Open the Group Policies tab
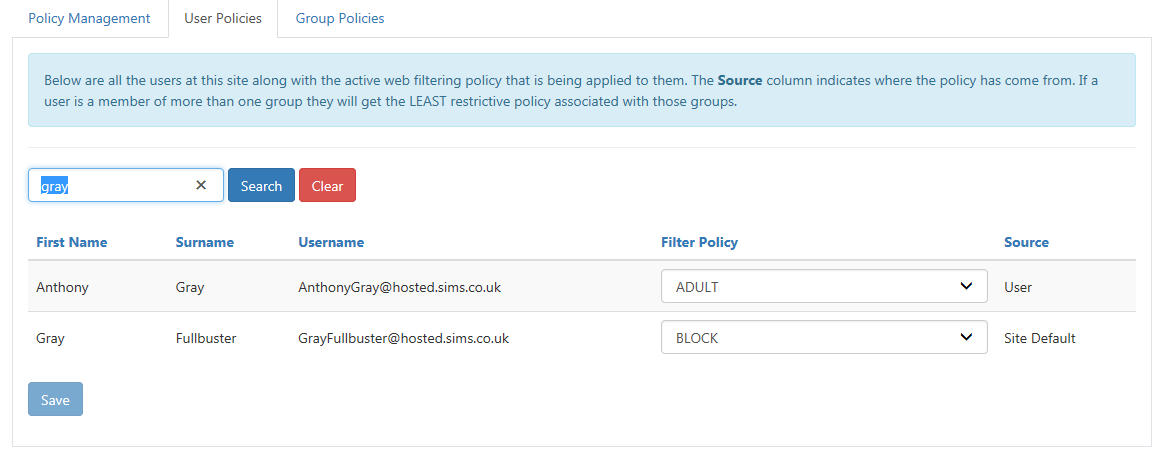 [x=340, y=18]
